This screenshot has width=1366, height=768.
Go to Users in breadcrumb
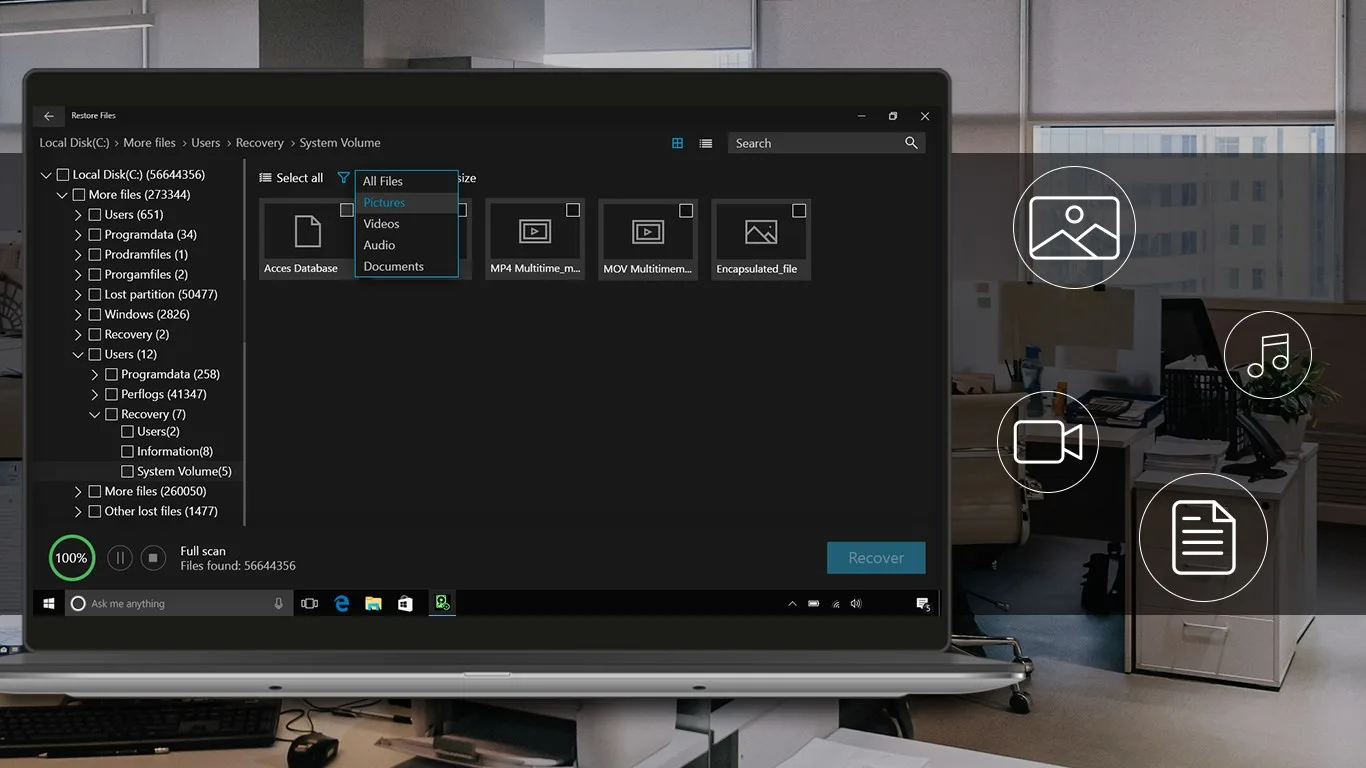coord(205,143)
